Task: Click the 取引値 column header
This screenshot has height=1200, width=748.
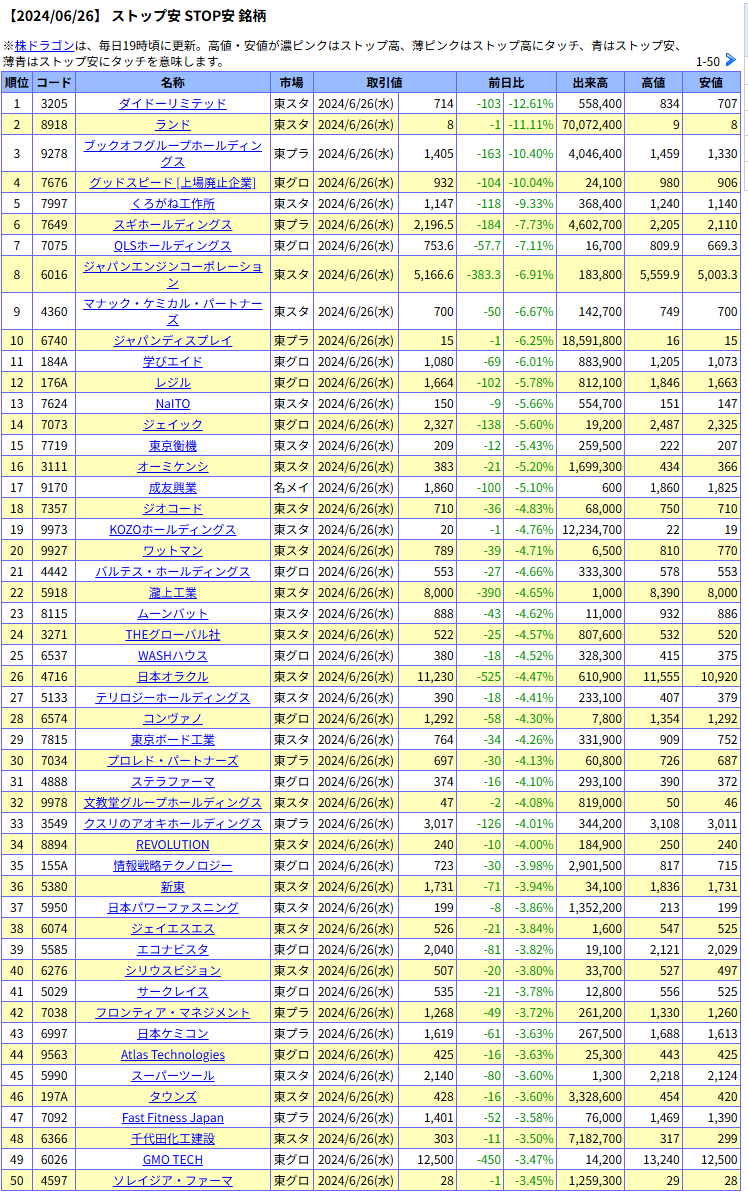Action: [x=385, y=82]
